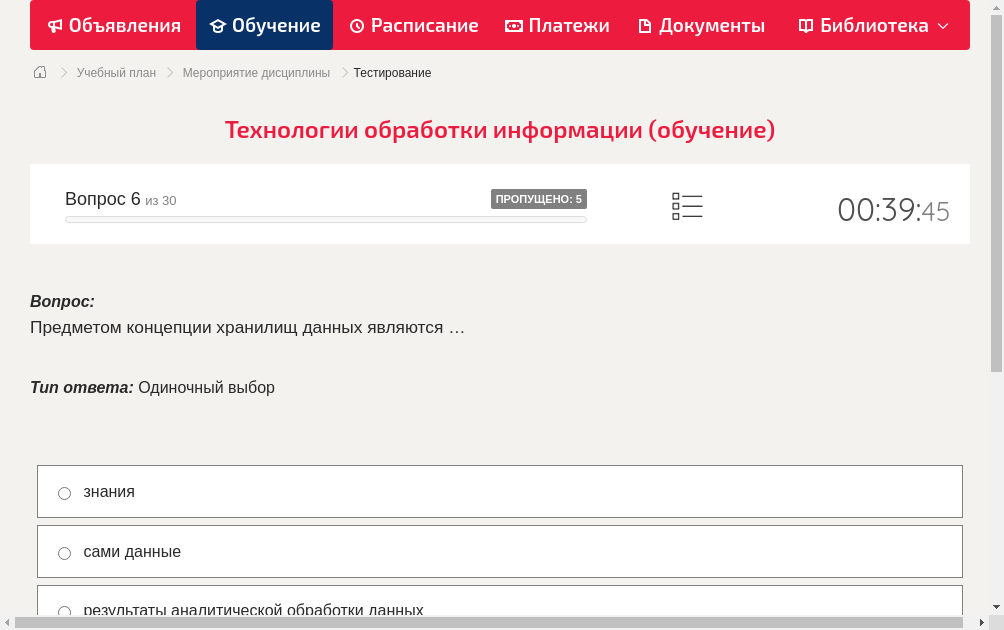Image resolution: width=1004 pixels, height=630 pixels.
Task: Open the Платежи menu section
Action: point(557,25)
